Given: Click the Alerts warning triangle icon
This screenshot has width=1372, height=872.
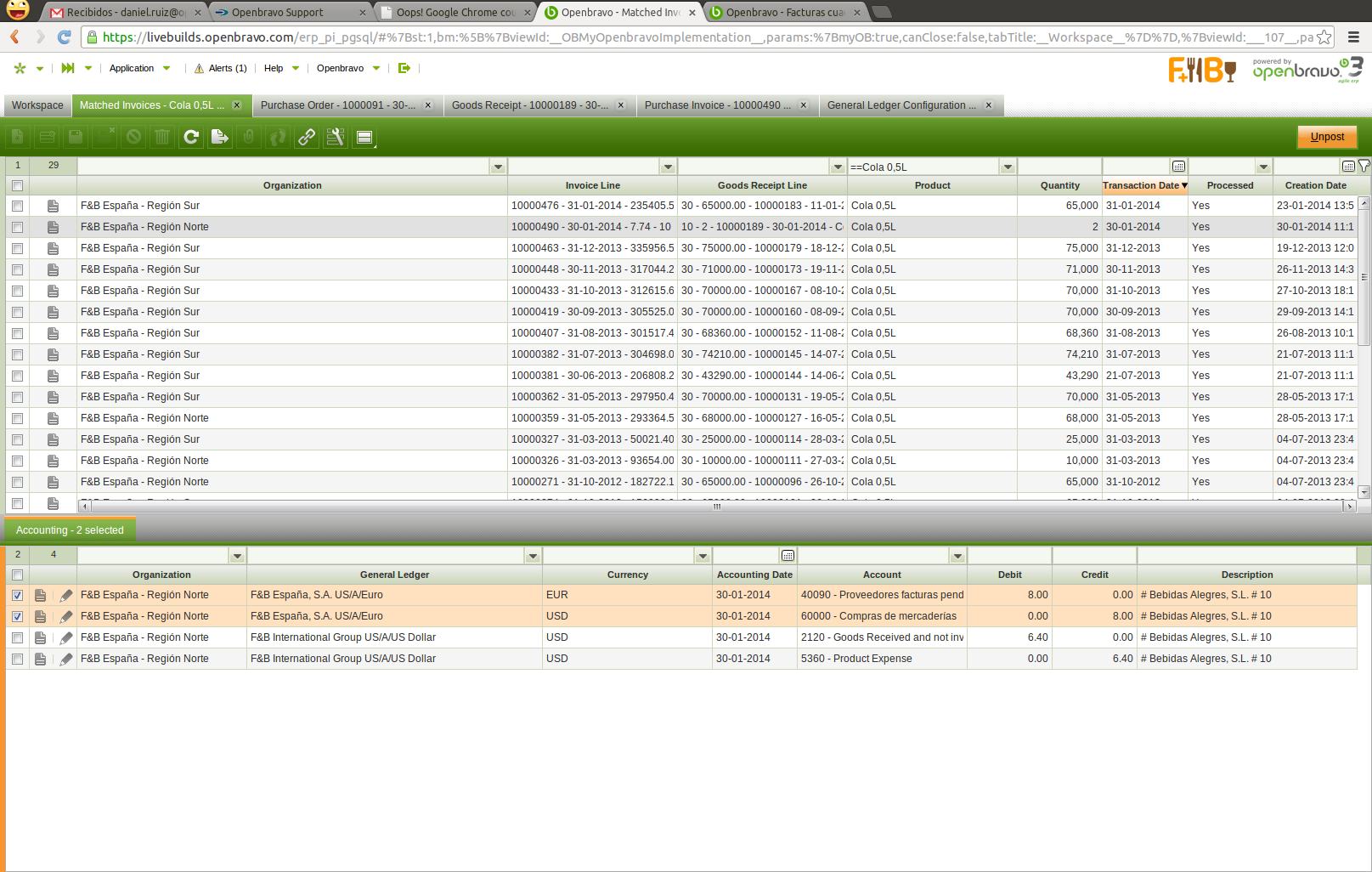Looking at the screenshot, I should click(200, 68).
